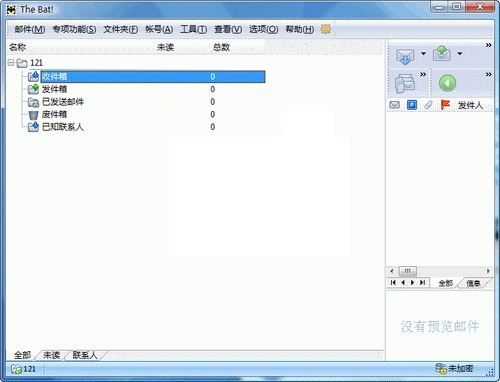This screenshot has height=382, width=500.
Task: Click the 名称 column header
Action: pyautogui.click(x=17, y=47)
